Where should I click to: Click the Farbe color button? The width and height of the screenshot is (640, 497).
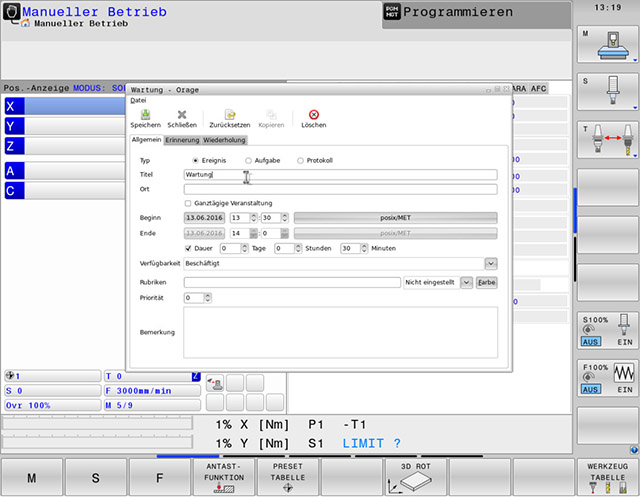pyautogui.click(x=486, y=282)
